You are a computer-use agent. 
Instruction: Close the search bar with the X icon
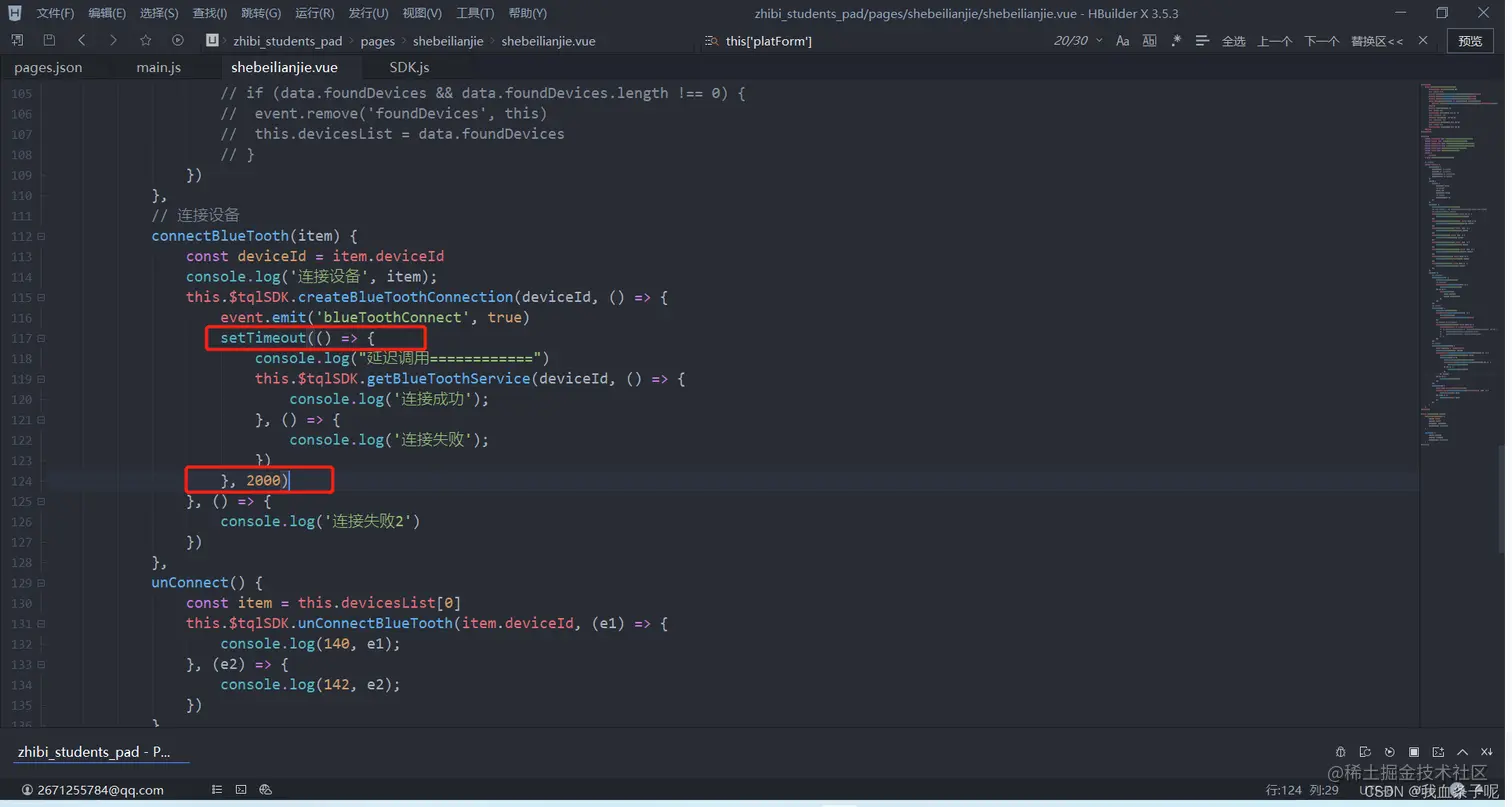pos(1423,40)
